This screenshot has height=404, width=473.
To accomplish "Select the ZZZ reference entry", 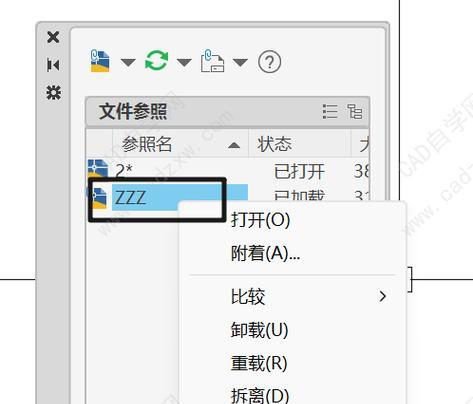I will (x=130, y=197).
